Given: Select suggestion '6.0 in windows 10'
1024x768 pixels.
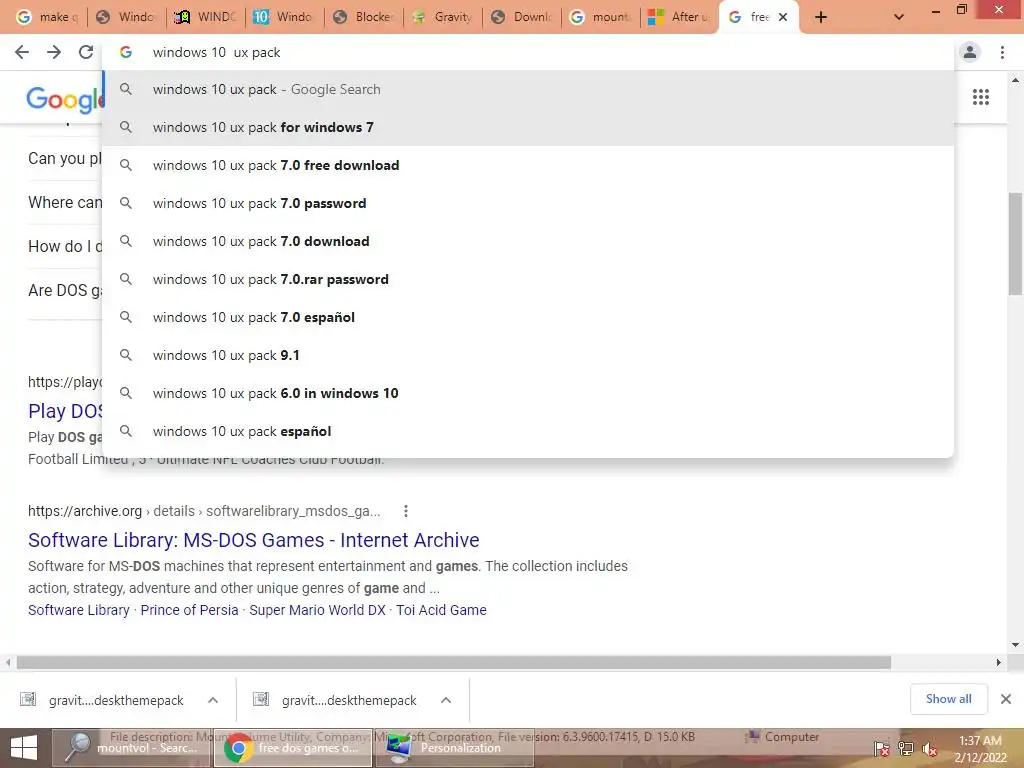Looking at the screenshot, I should coord(528,393).
